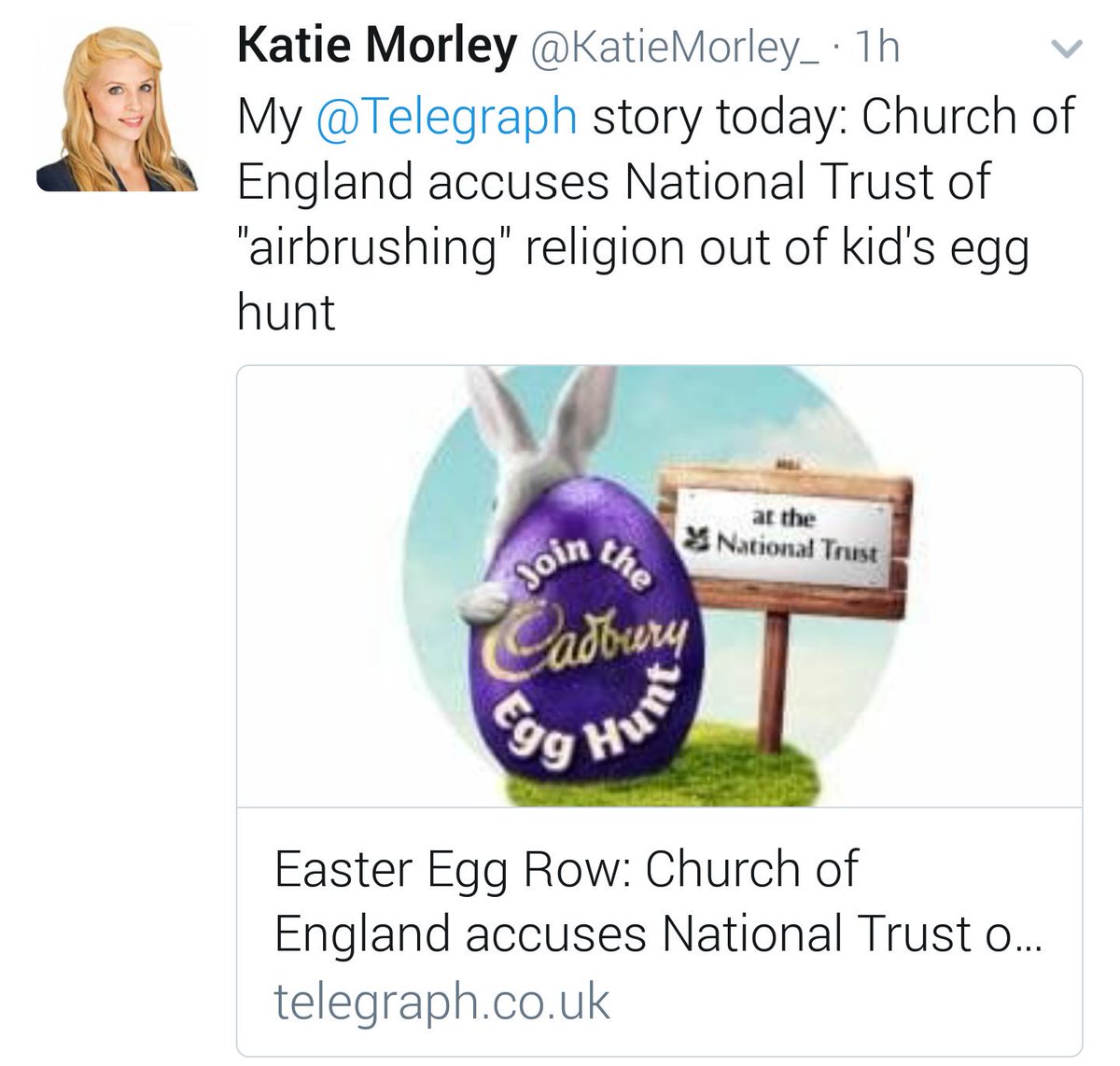
Task: Click the wooden signpost pole
Action: 771,674
